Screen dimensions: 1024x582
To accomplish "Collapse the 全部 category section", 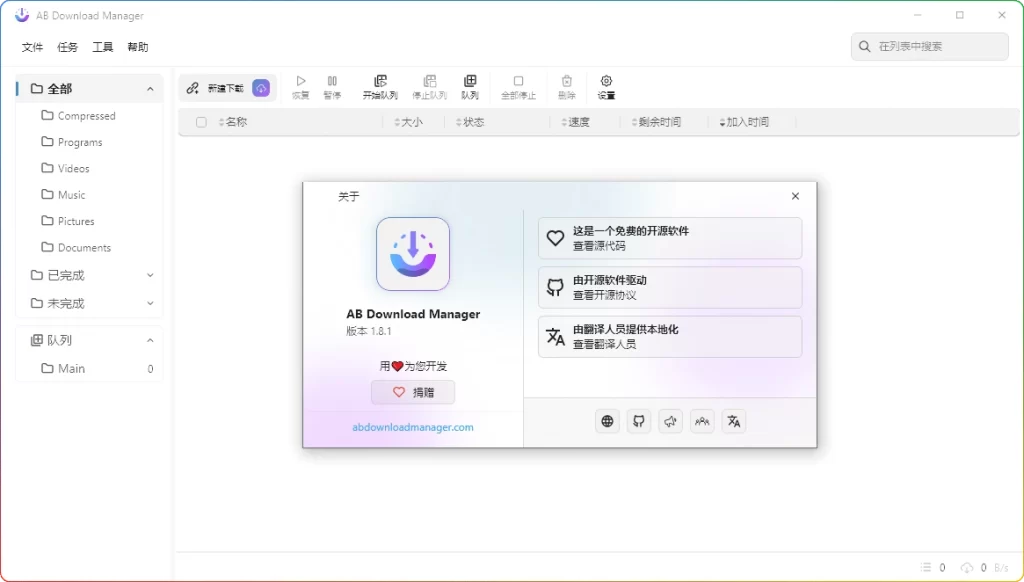I will pyautogui.click(x=152, y=88).
